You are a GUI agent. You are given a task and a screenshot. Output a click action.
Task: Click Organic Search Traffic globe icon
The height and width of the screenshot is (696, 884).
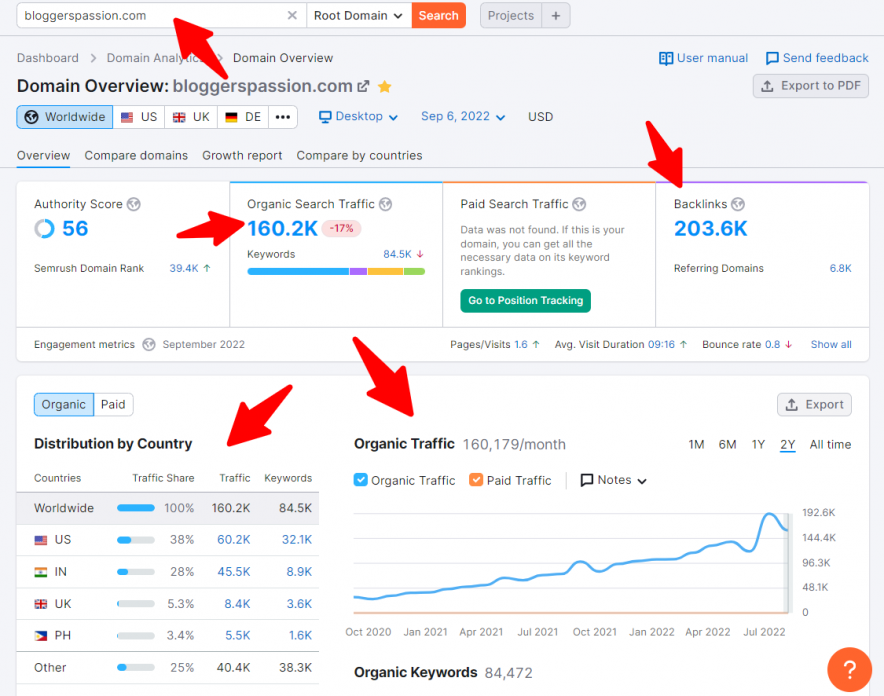386,204
